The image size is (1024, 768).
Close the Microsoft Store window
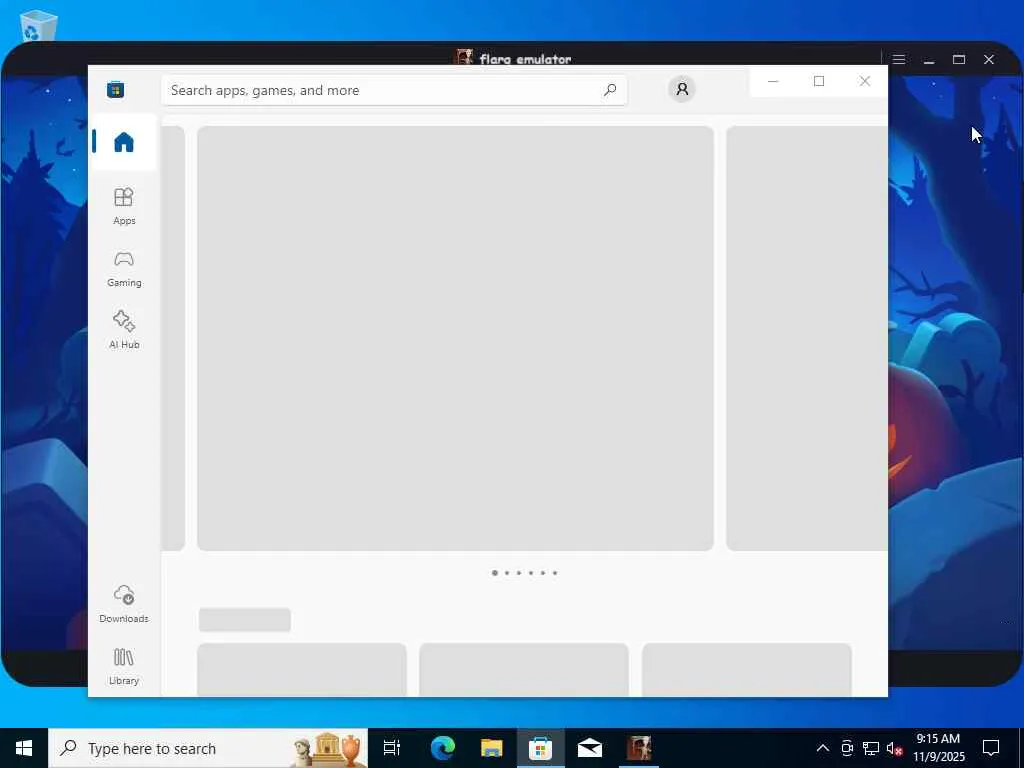coord(865,81)
